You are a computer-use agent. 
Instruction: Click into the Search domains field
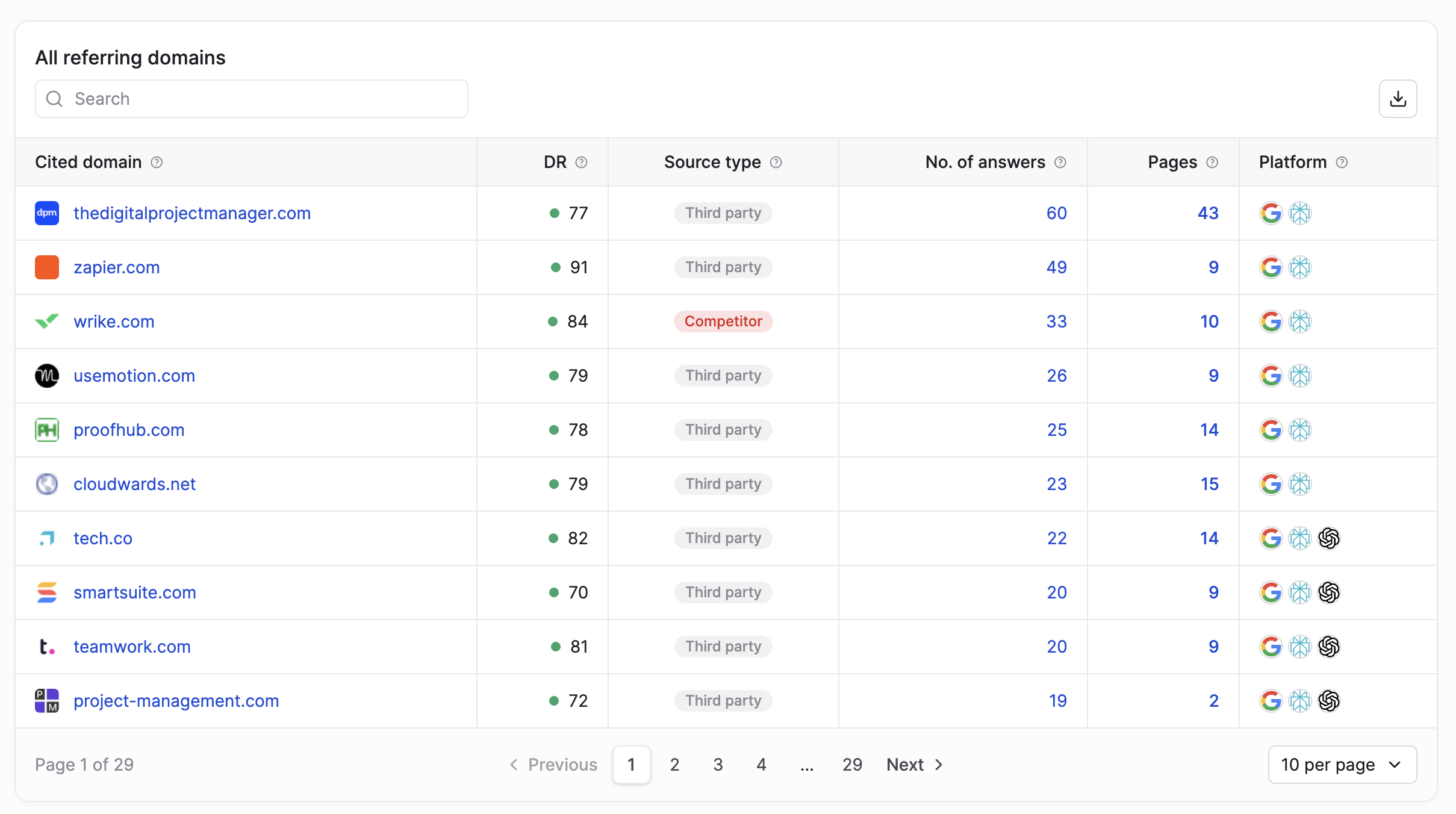252,99
